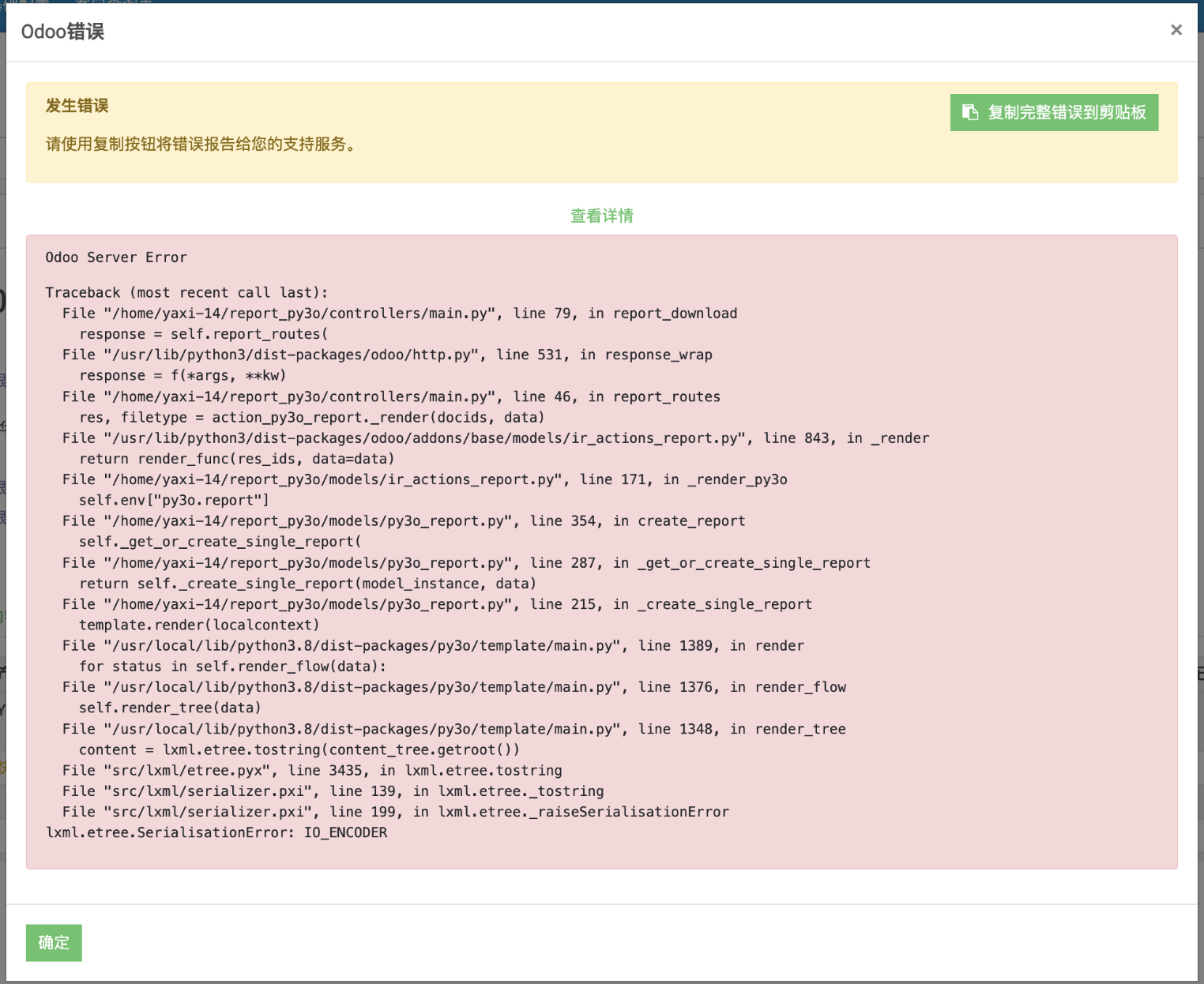Click 'lxml.etree.SerialisationError: IO_ENCODER' line

(x=216, y=832)
